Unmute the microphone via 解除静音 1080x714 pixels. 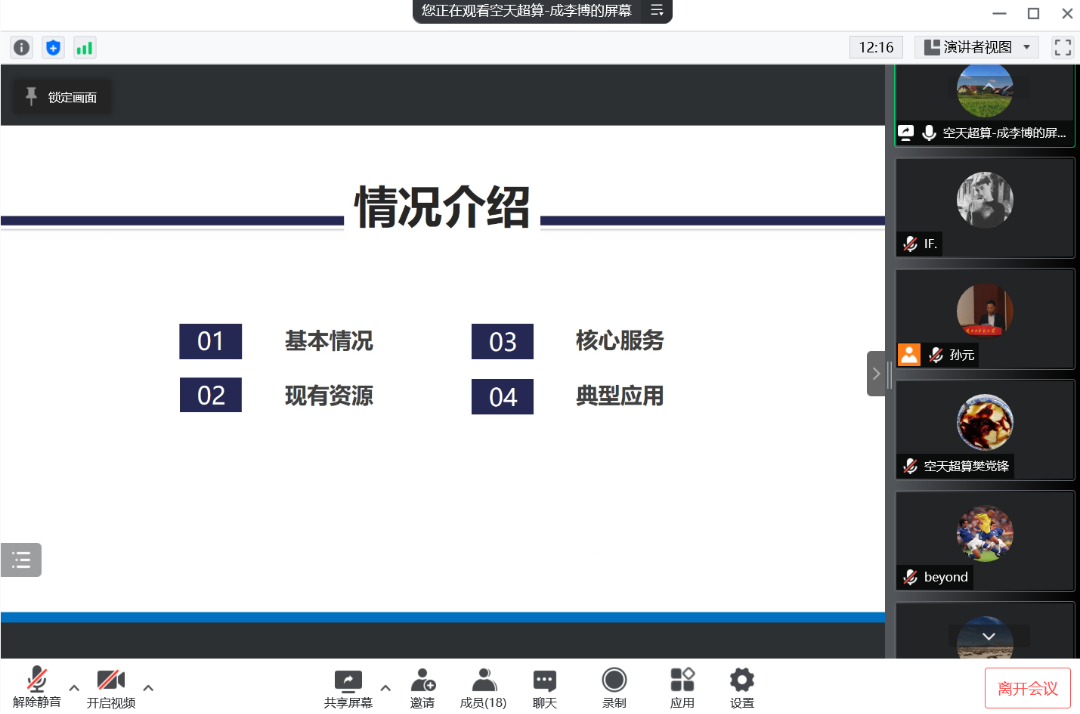pyautogui.click(x=37, y=687)
